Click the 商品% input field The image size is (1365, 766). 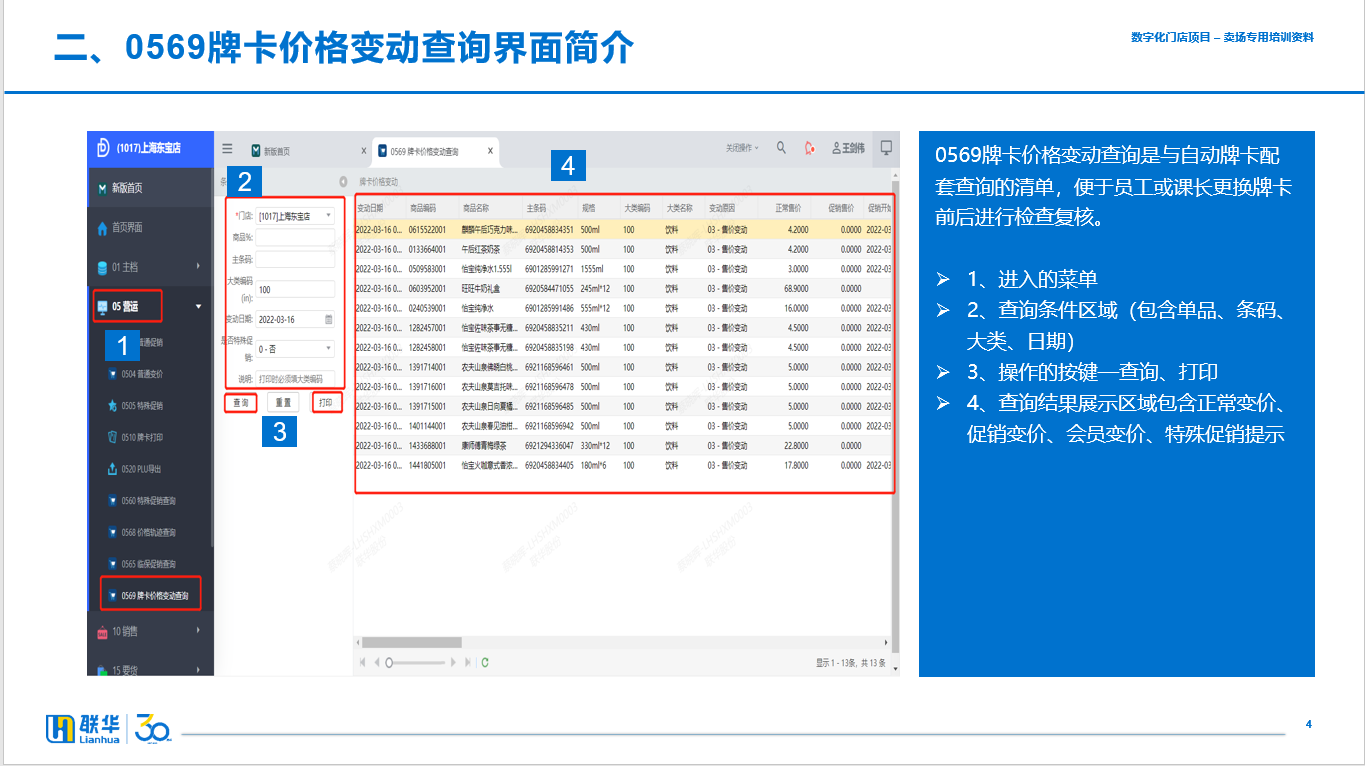[x=295, y=237]
